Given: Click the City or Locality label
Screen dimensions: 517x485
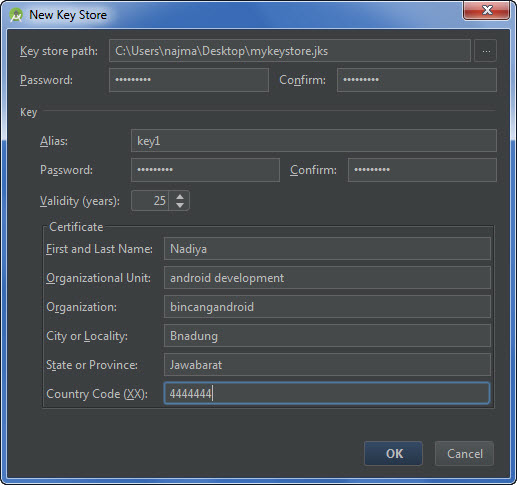Looking at the screenshot, I should click(87, 336).
